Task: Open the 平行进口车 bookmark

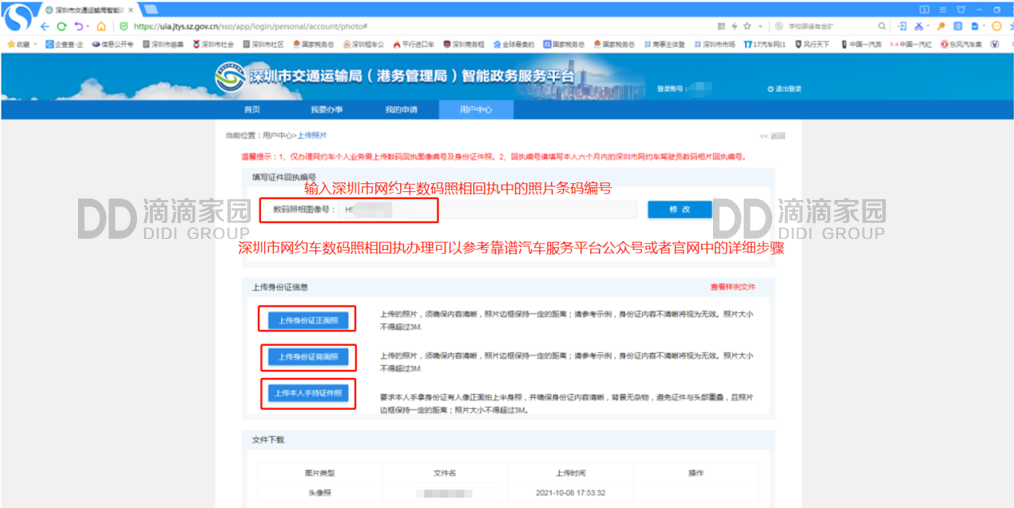Action: pyautogui.click(x=414, y=44)
